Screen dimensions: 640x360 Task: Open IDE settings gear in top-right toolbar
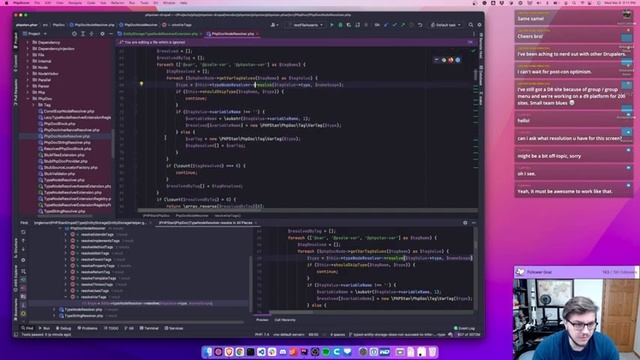tap(479, 25)
